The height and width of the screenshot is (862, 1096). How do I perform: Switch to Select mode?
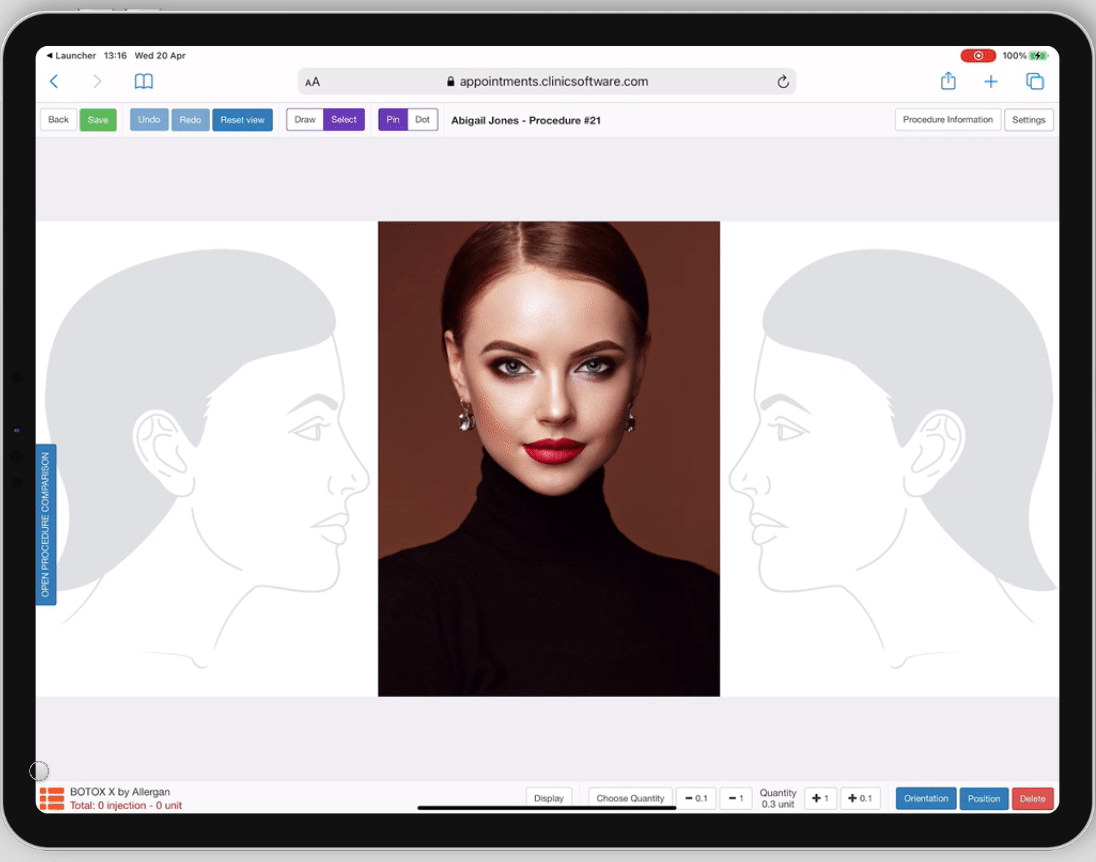344,120
